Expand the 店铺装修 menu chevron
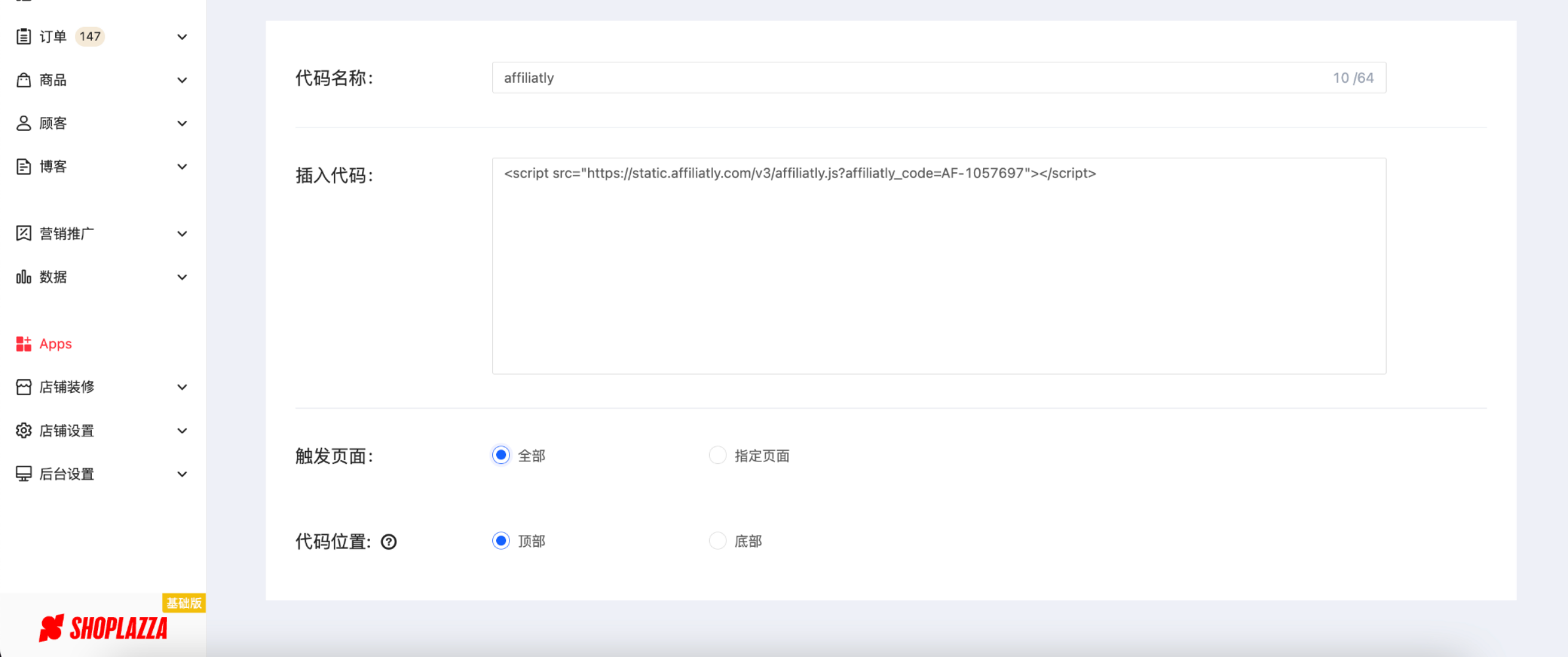The width and height of the screenshot is (1568, 657). 182,387
